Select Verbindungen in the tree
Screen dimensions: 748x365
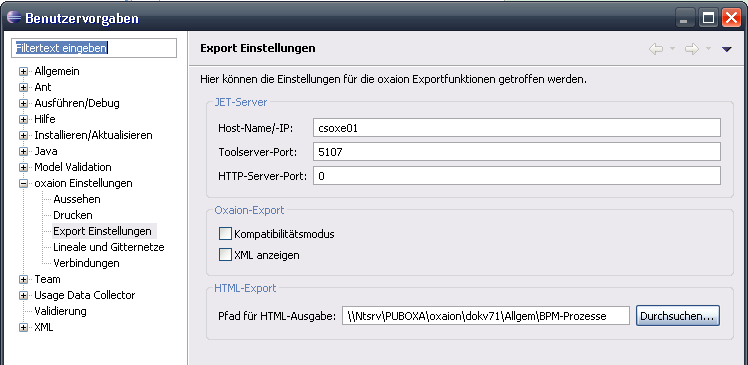(x=86, y=263)
